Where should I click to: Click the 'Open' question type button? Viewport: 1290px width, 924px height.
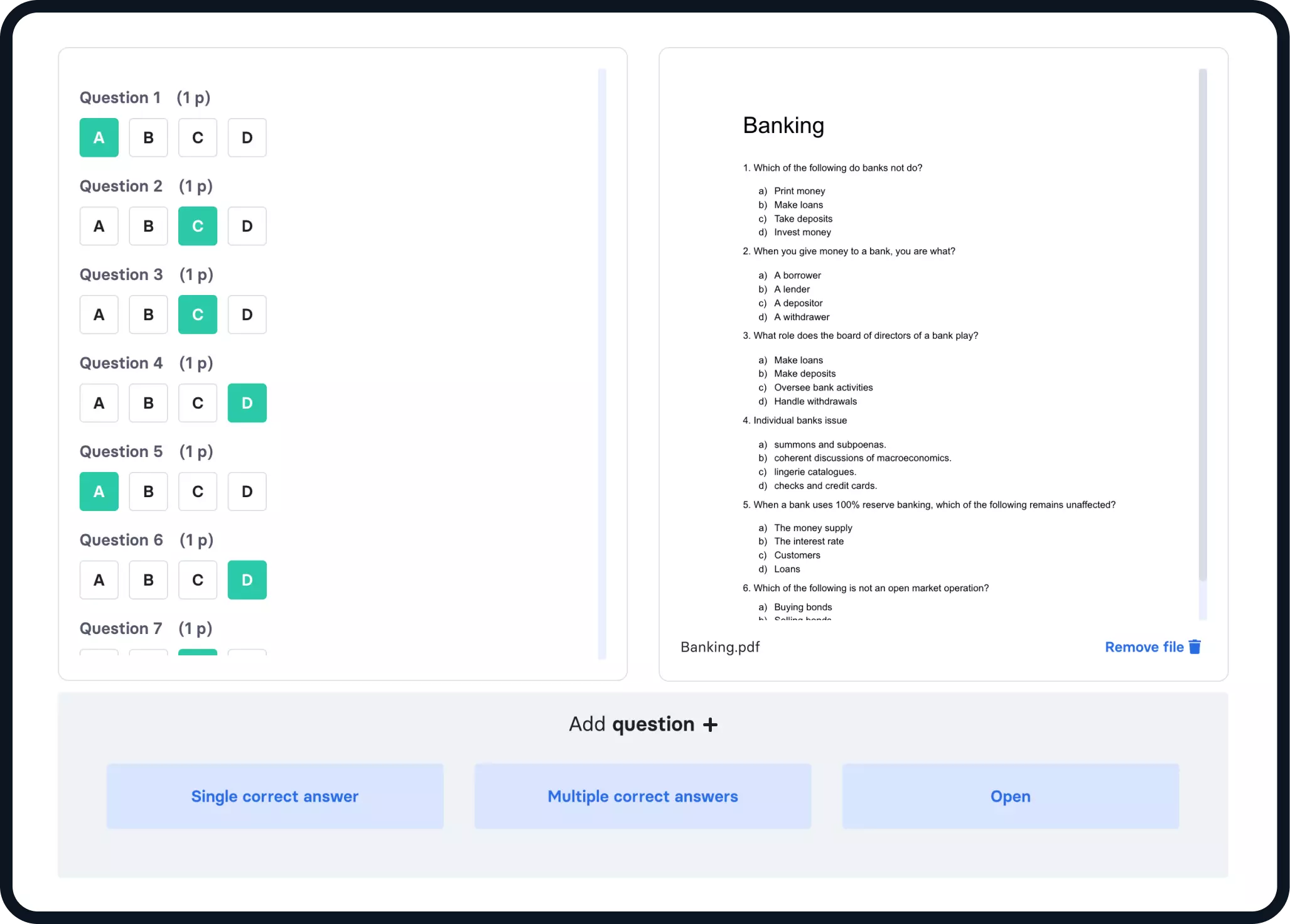coord(1010,796)
